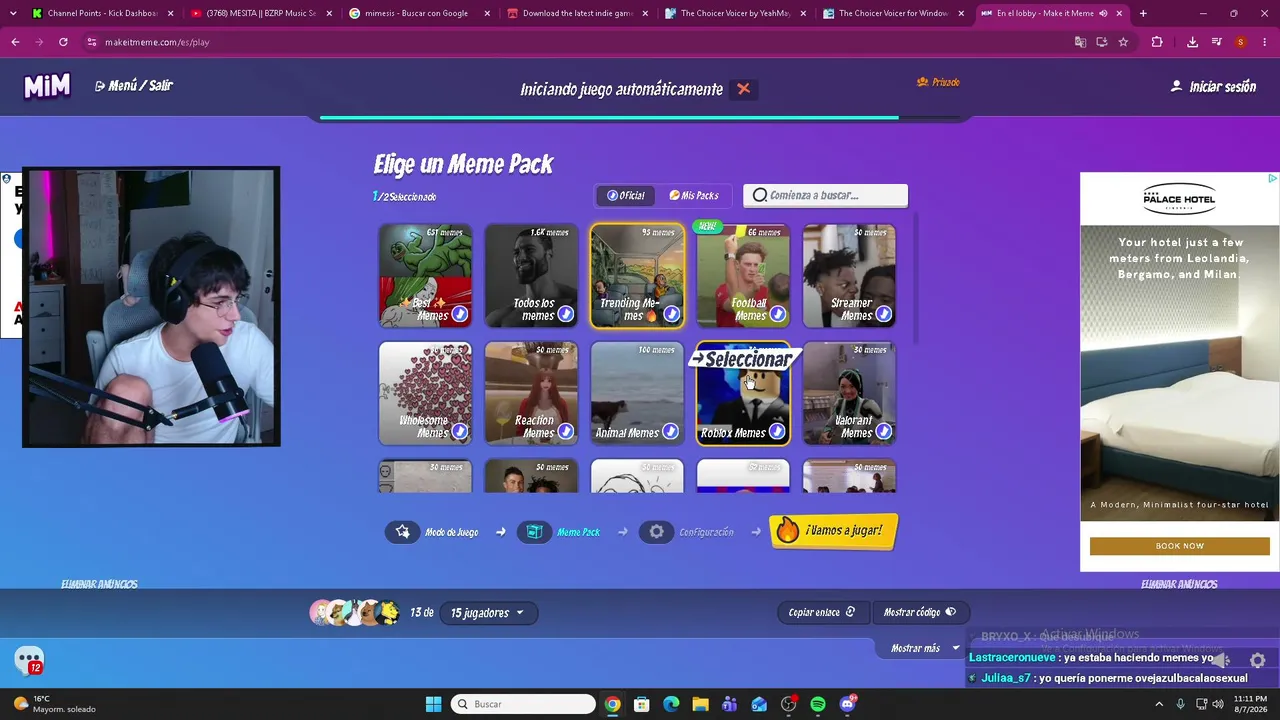This screenshot has height=720, width=1280.
Task: Click Eliminar anuncios below the hotel ad
Action: pyautogui.click(x=1179, y=584)
